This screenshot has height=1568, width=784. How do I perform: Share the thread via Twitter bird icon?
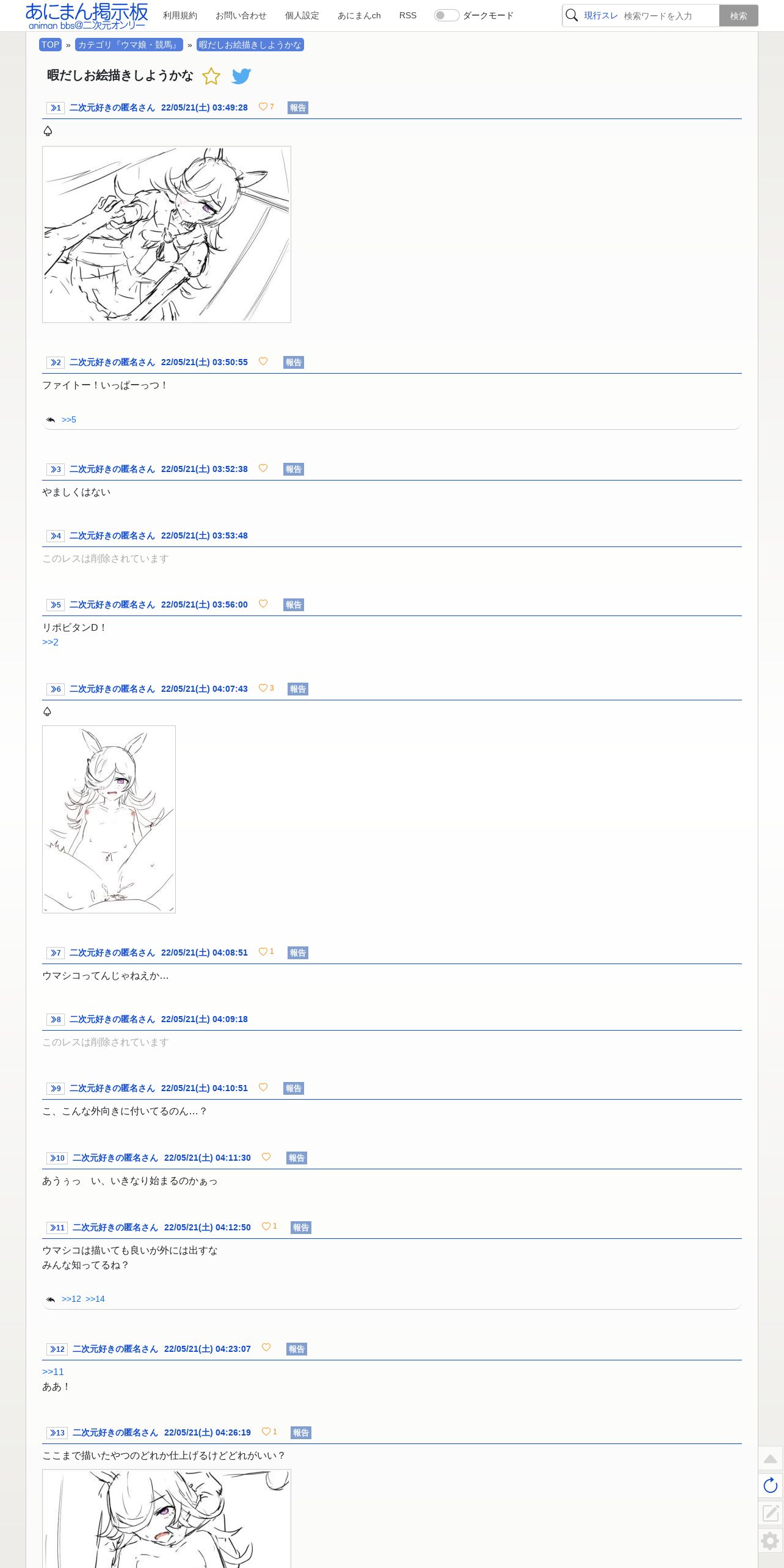click(241, 76)
